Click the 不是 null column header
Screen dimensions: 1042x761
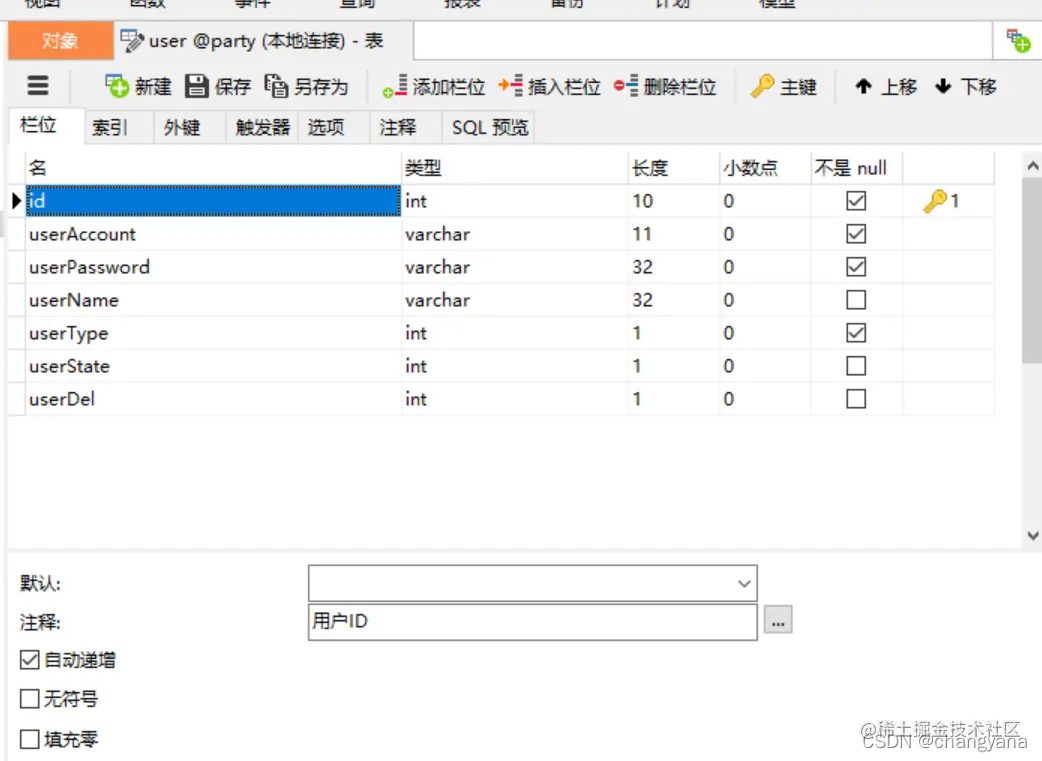click(857, 167)
